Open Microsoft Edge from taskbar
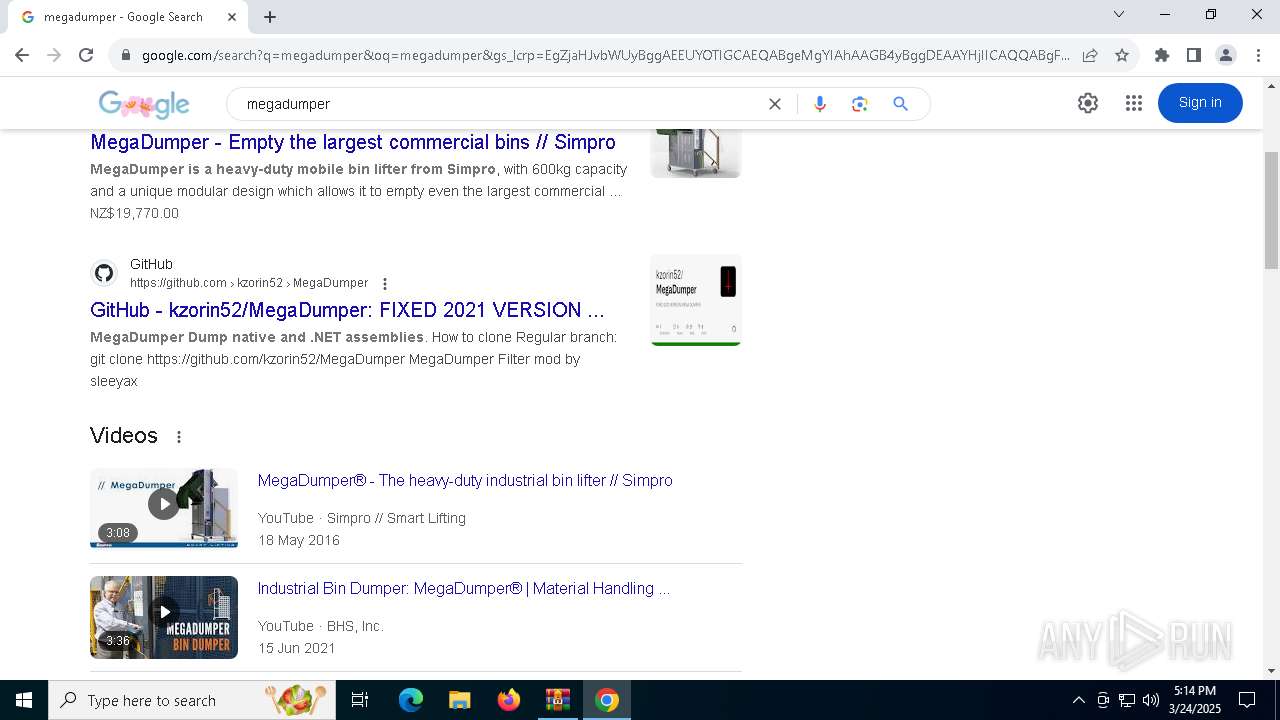Image resolution: width=1280 pixels, height=720 pixels. click(411, 700)
